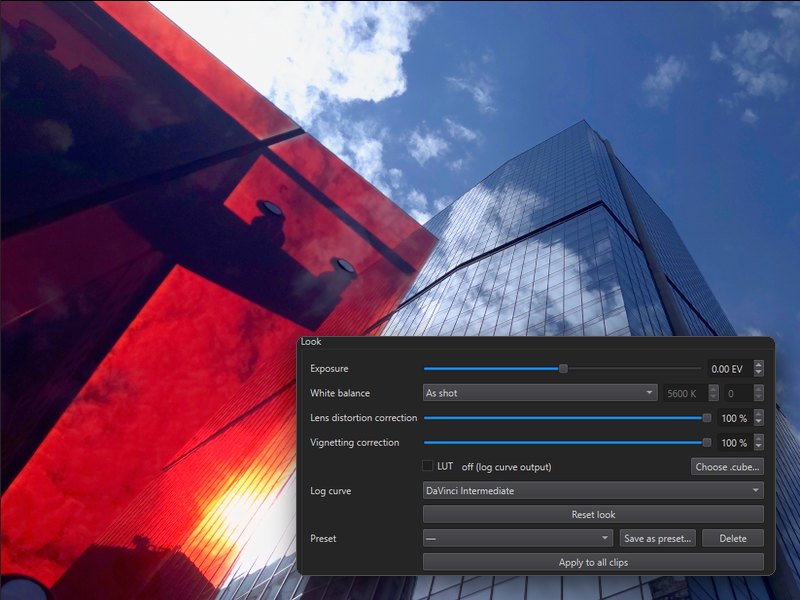Viewport: 800px width, 600px height.
Task: Click the 5600 K color temperature field
Action: [x=685, y=393]
